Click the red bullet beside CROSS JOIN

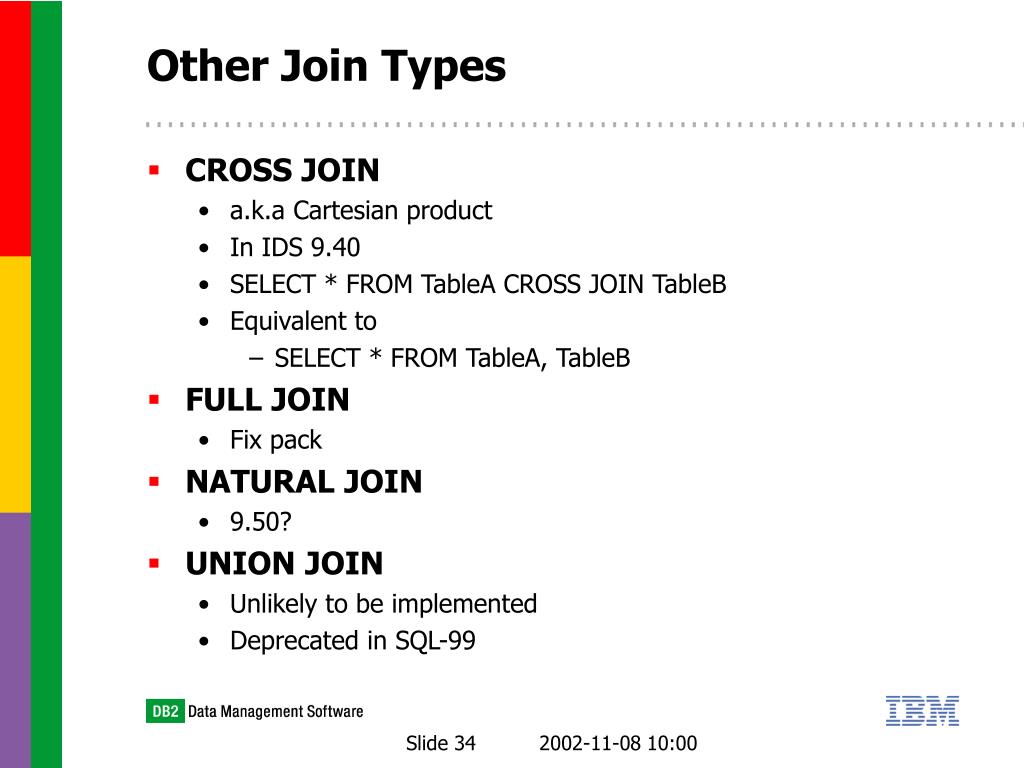coord(154,170)
